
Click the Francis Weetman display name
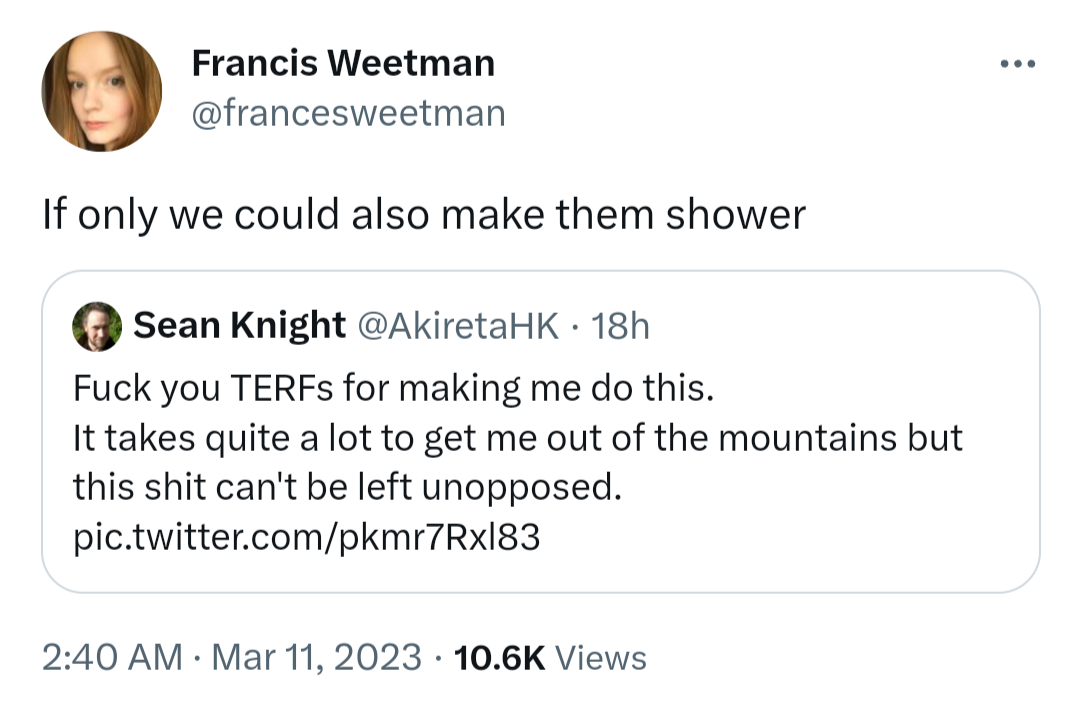coord(343,65)
